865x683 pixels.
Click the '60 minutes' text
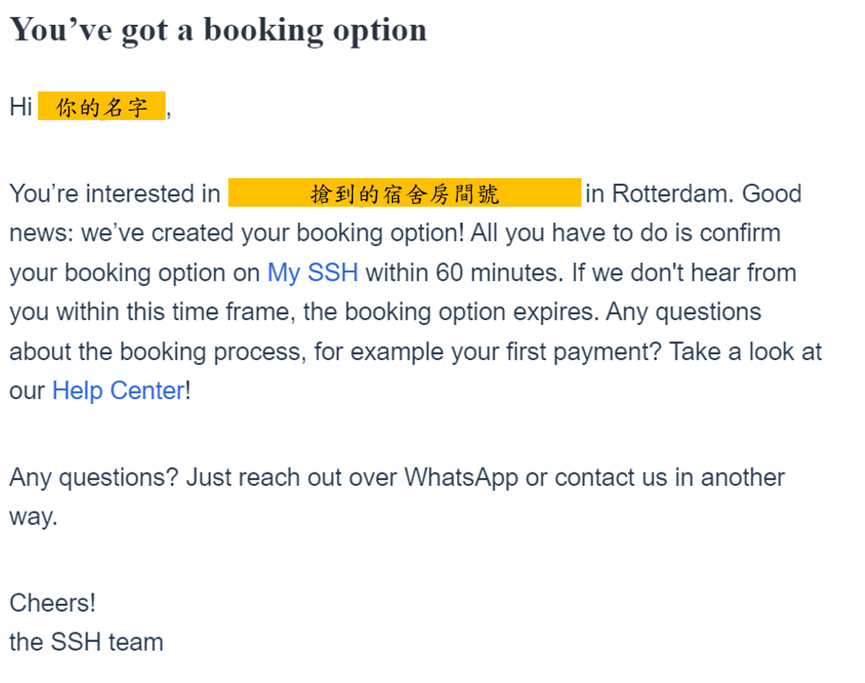coord(496,273)
